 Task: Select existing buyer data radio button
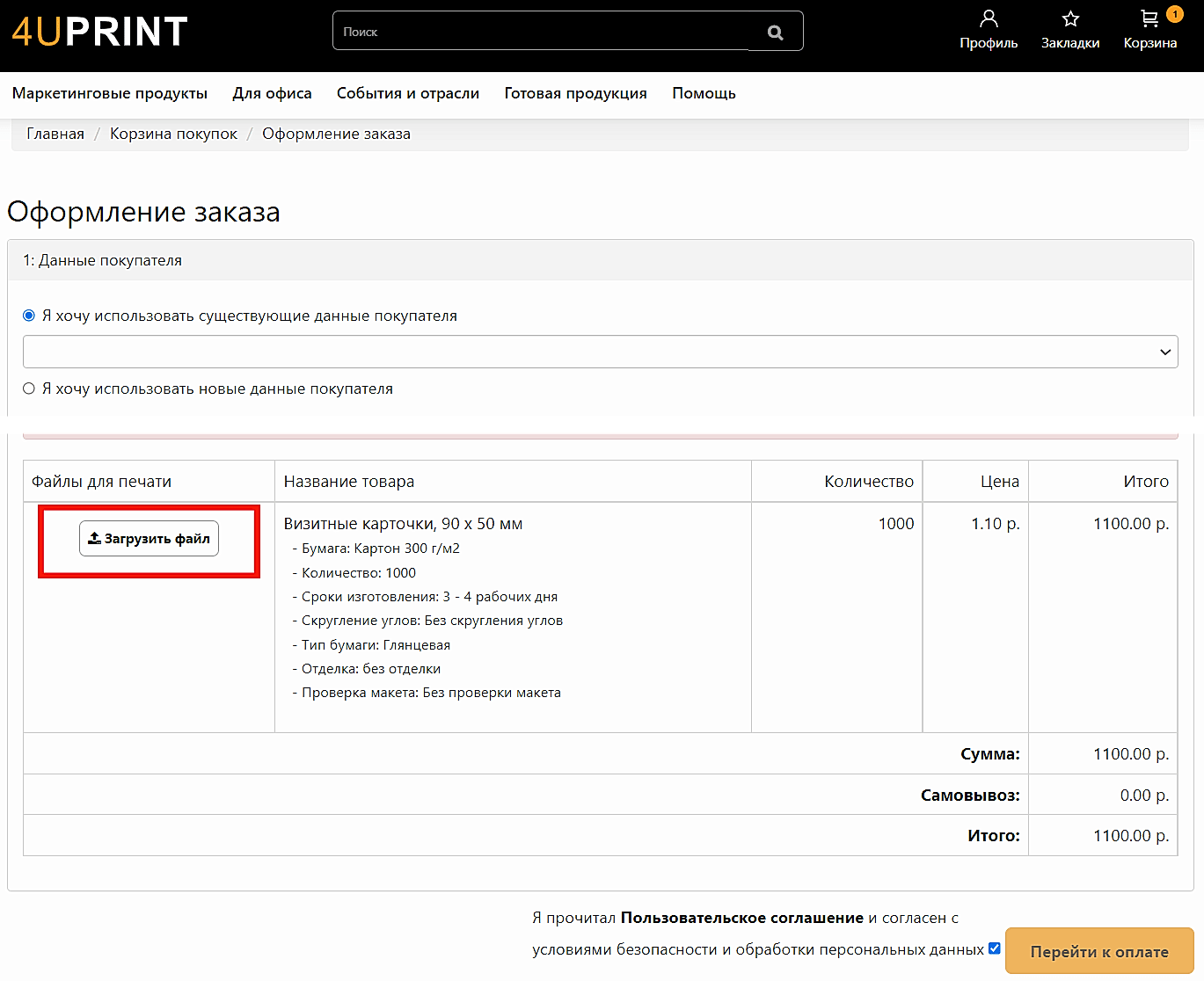[29, 316]
